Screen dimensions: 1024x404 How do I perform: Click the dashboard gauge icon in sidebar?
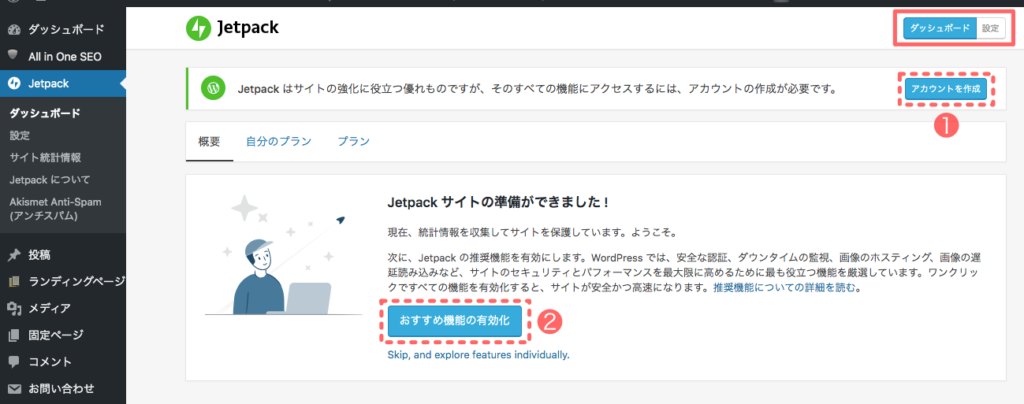coord(13,31)
